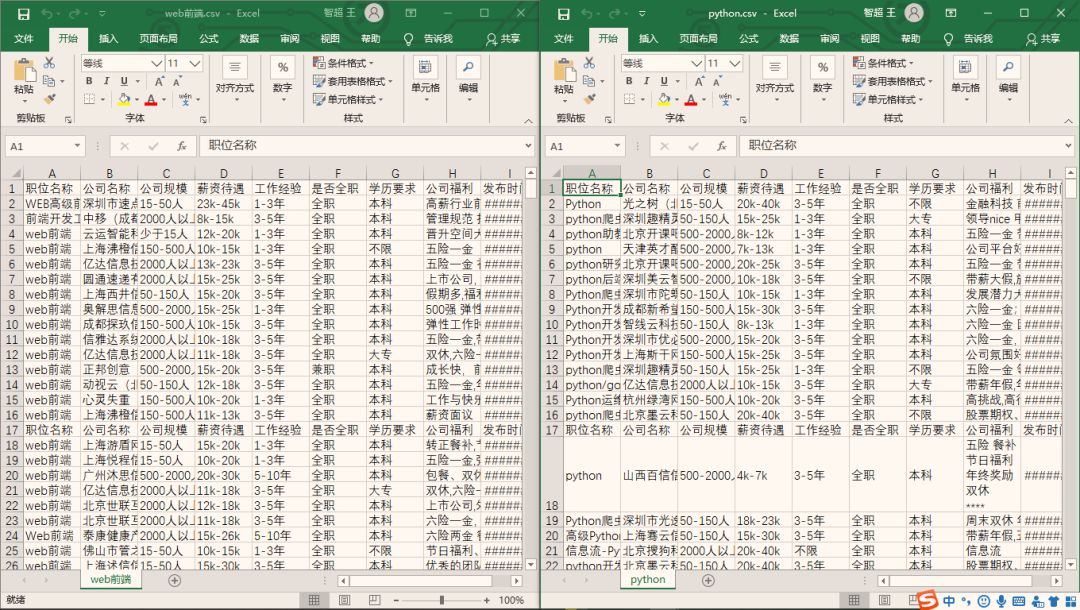Toggle bold formatting with the B button

click(x=90, y=81)
